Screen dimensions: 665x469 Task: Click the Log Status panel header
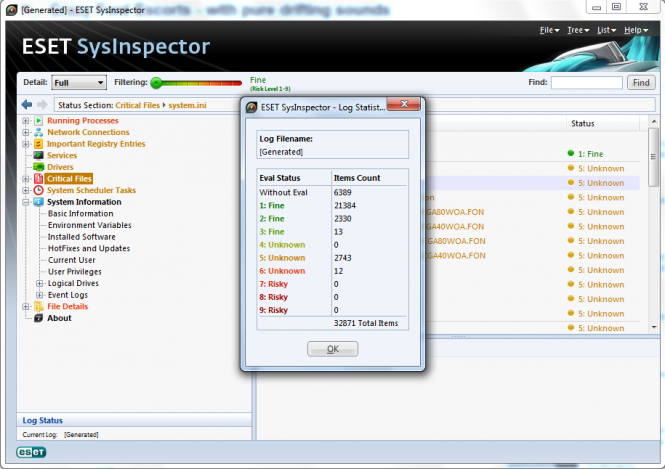coord(134,420)
